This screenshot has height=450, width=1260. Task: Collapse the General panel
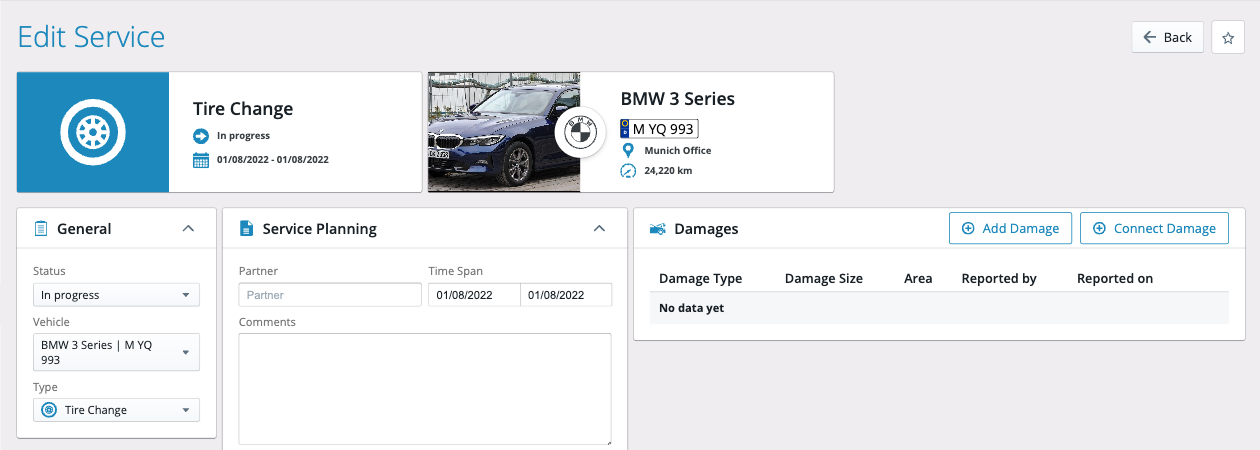click(188, 229)
